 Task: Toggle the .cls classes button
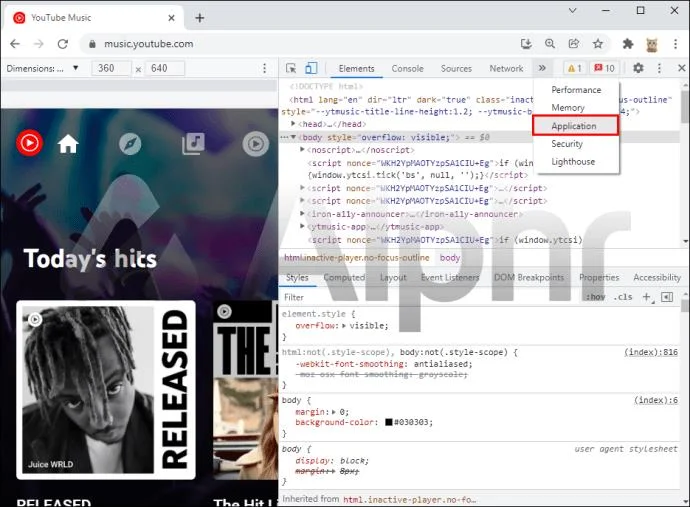[623, 297]
